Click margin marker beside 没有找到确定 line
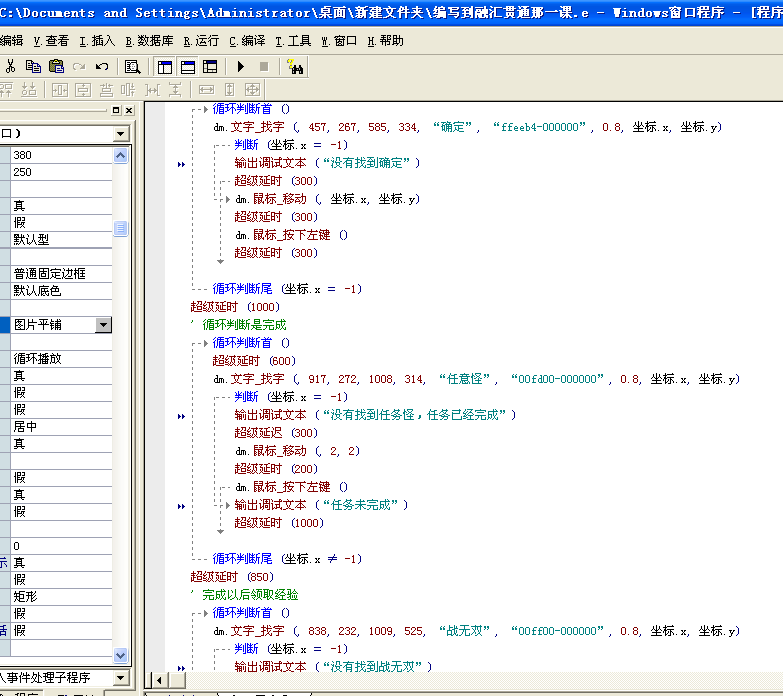Viewport: 783px width, 696px height. point(181,164)
